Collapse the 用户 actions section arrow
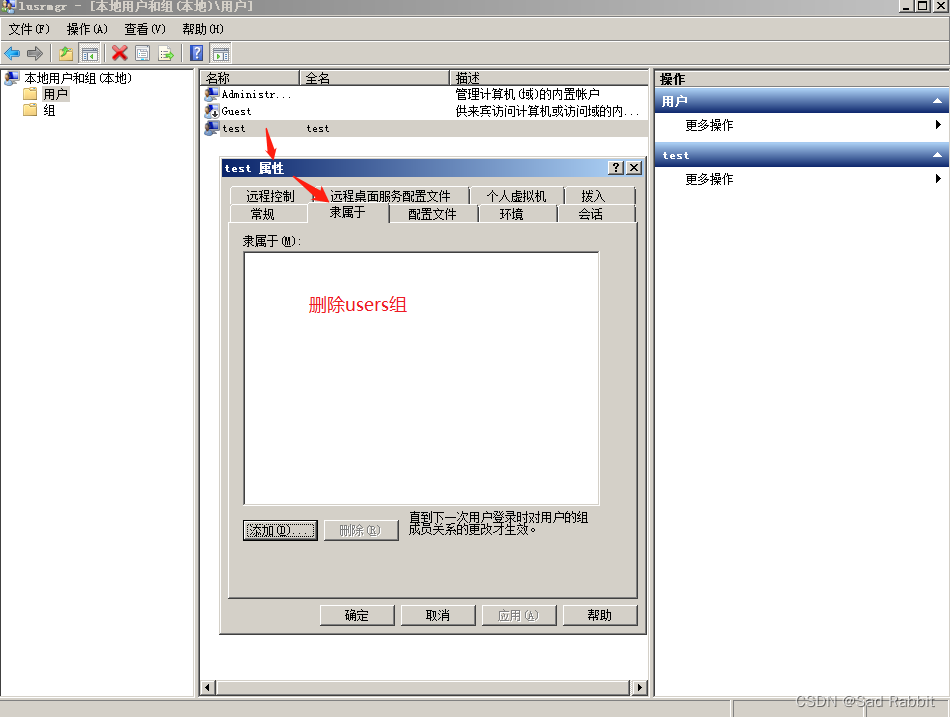Viewport: 950px width, 717px height. pyautogui.click(x=937, y=101)
